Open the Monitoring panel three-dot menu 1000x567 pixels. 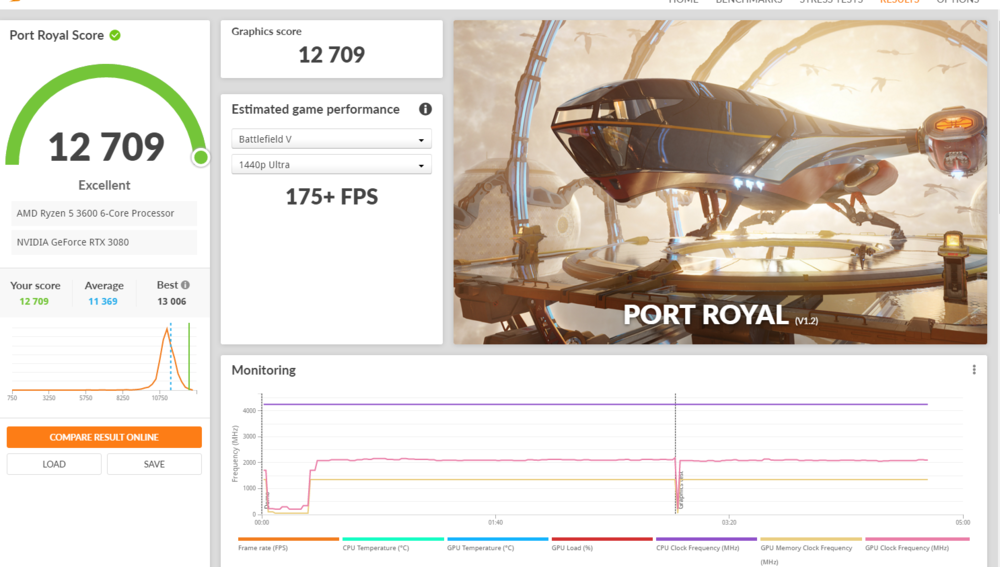tap(974, 370)
